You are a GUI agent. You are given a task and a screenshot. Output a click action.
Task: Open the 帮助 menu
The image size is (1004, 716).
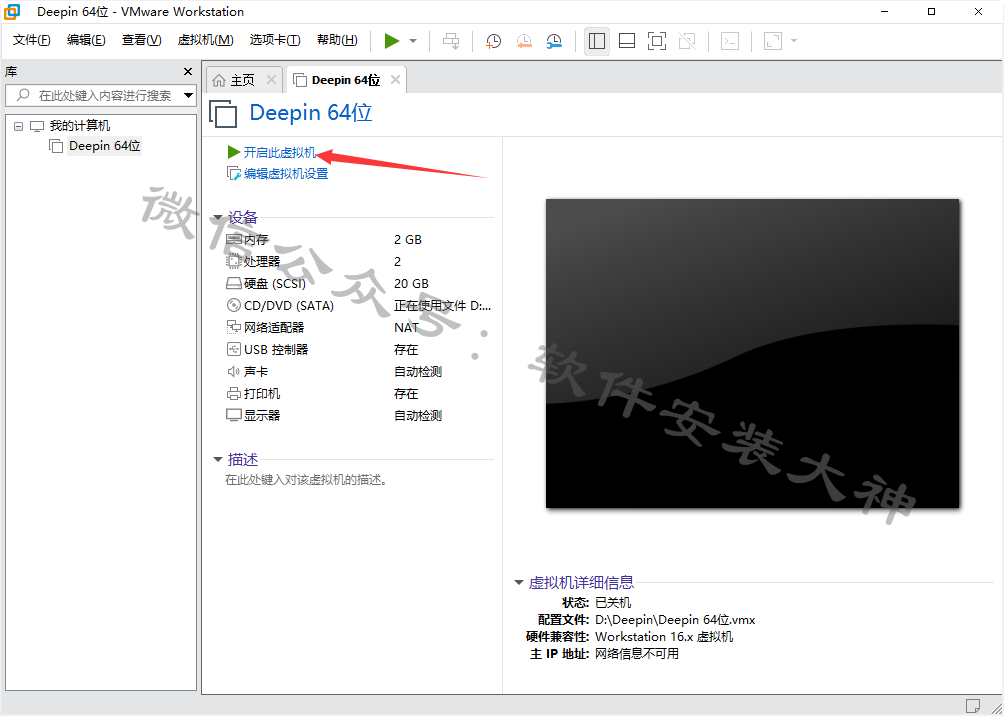[337, 40]
